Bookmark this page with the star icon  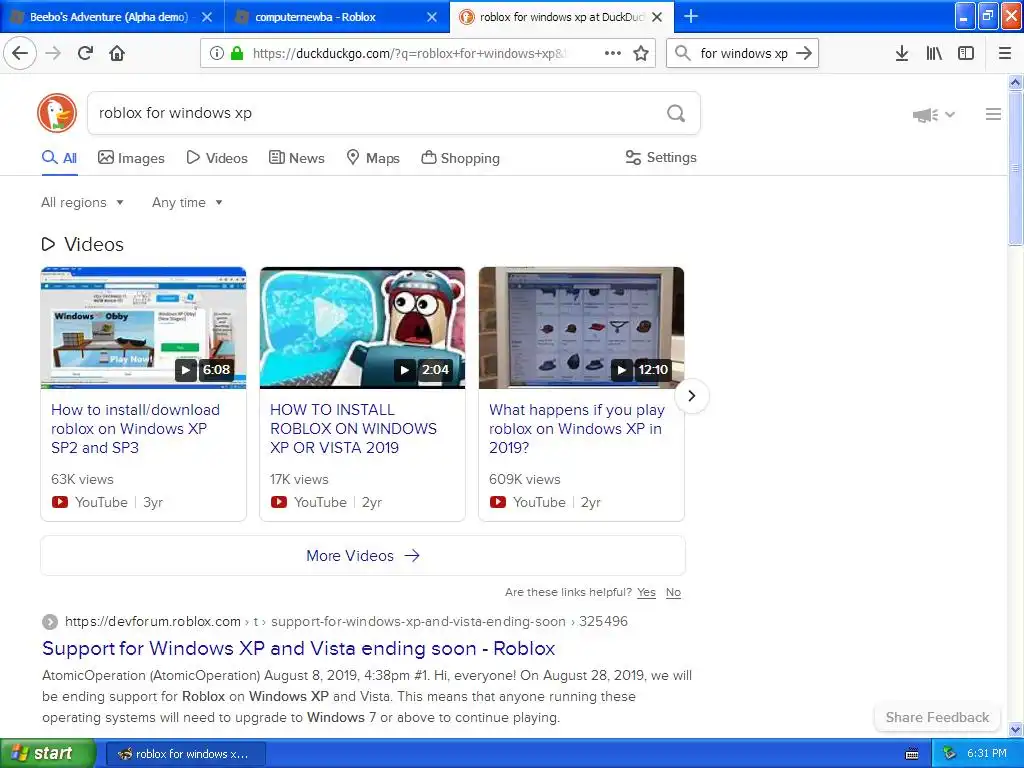[641, 53]
